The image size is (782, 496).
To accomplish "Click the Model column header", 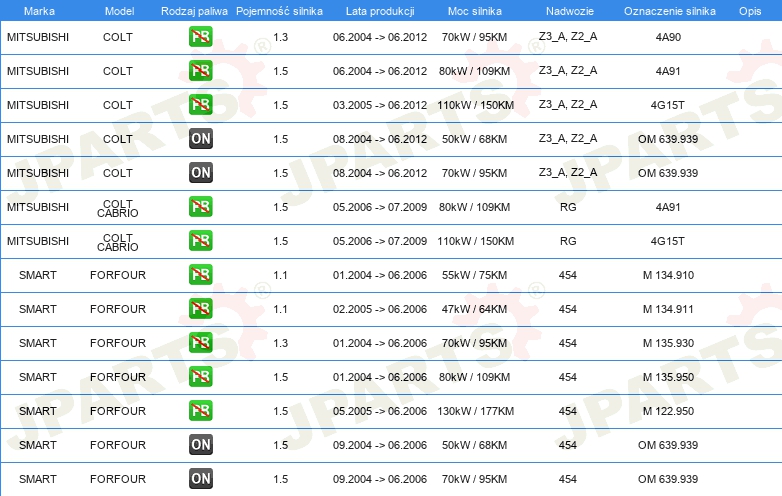I will pos(119,11).
